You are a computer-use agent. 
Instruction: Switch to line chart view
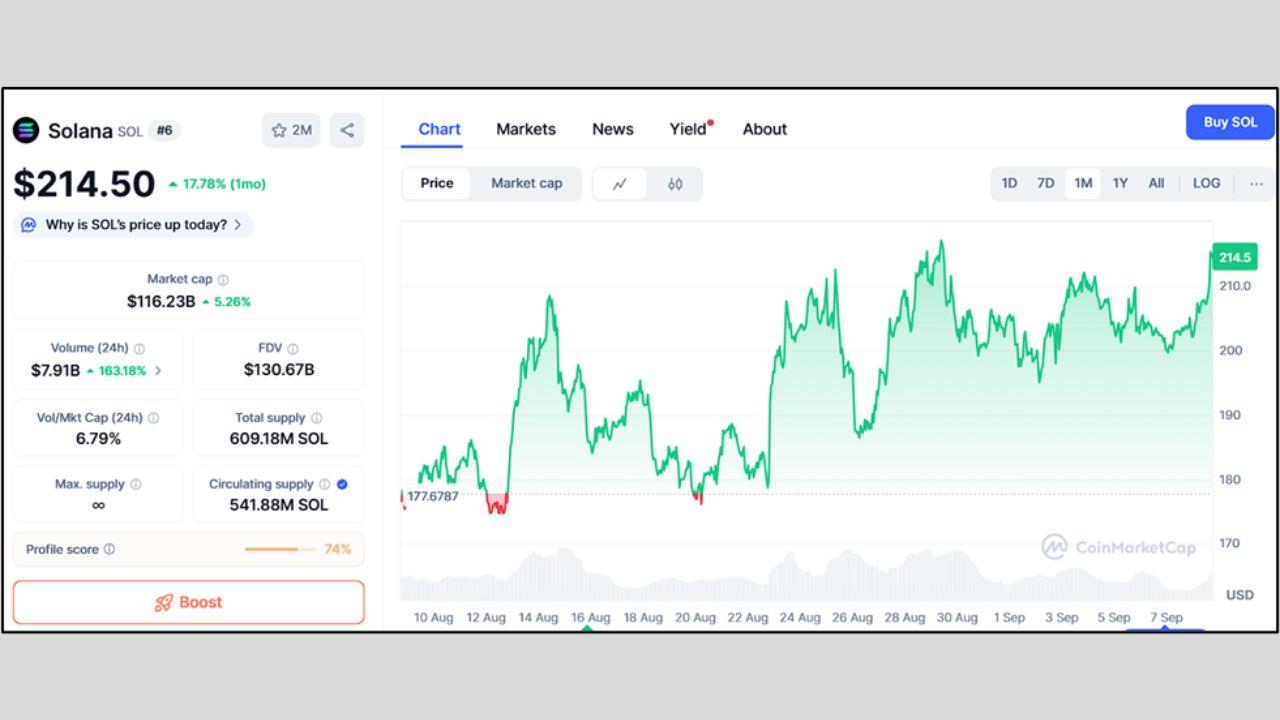coord(620,184)
